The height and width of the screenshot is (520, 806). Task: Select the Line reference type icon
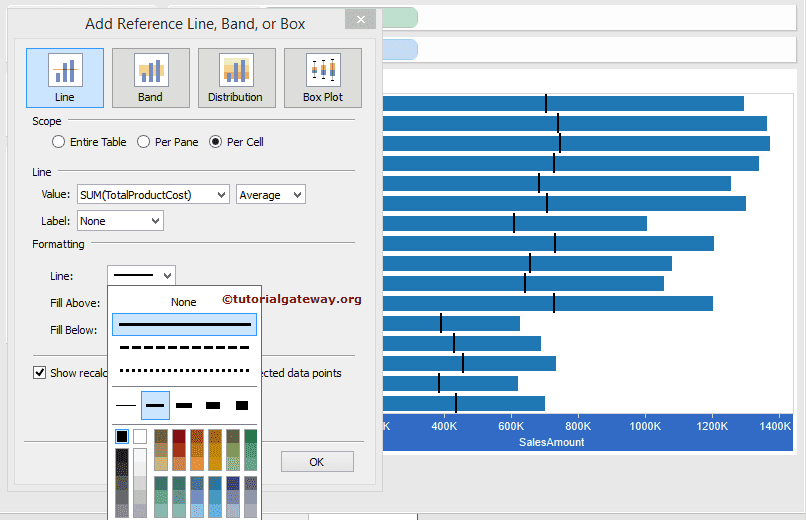tap(65, 77)
